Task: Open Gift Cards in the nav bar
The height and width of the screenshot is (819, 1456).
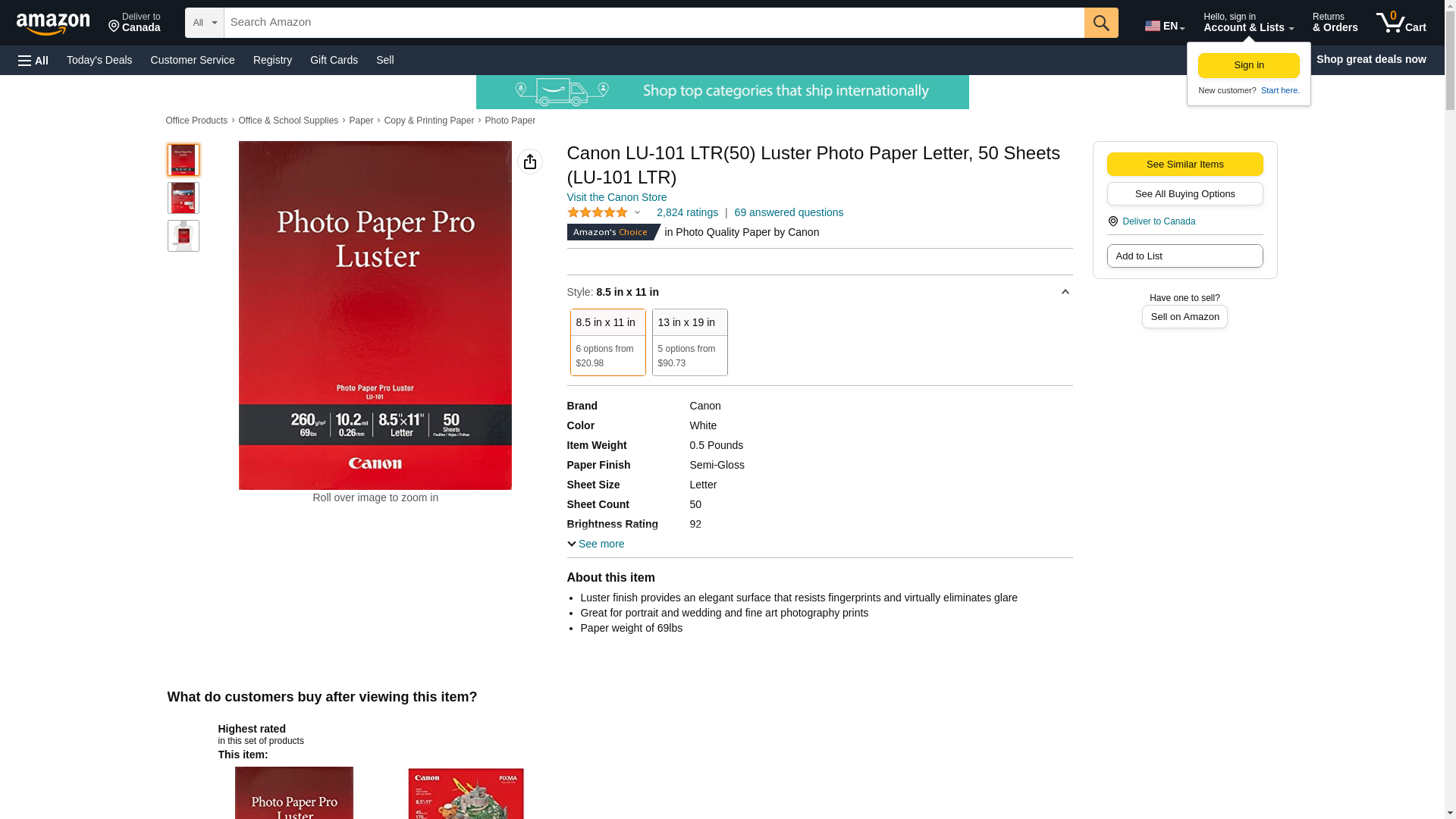Action: pyautogui.click(x=334, y=60)
